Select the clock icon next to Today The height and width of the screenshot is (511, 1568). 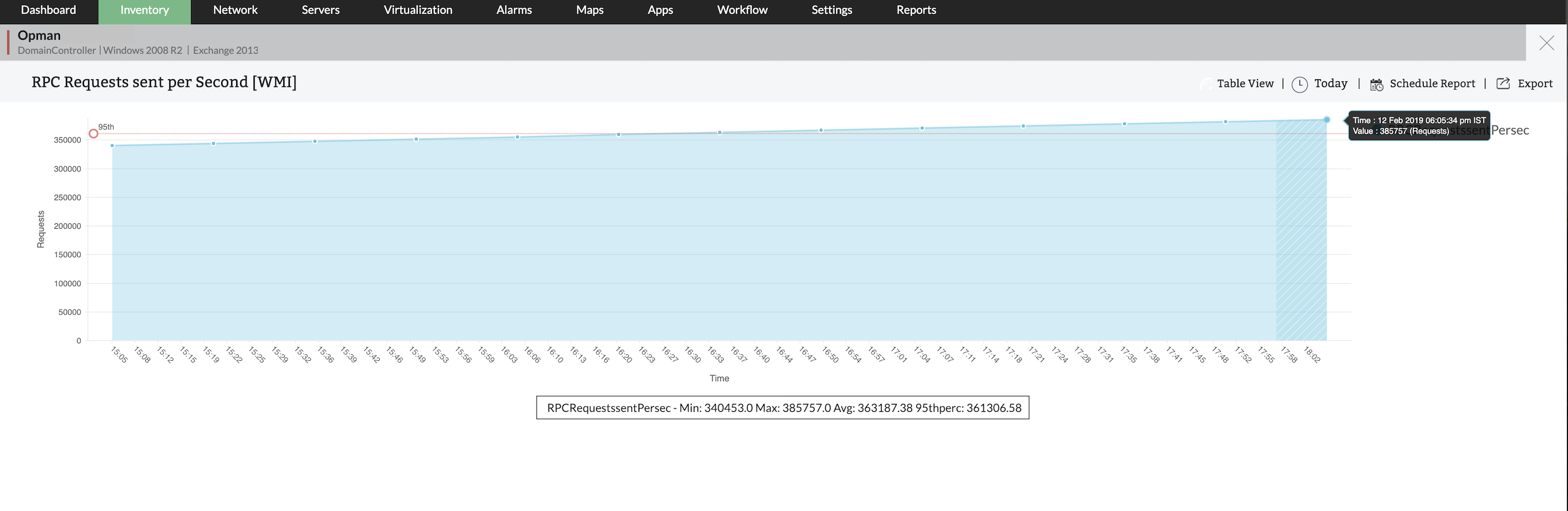tap(1300, 84)
